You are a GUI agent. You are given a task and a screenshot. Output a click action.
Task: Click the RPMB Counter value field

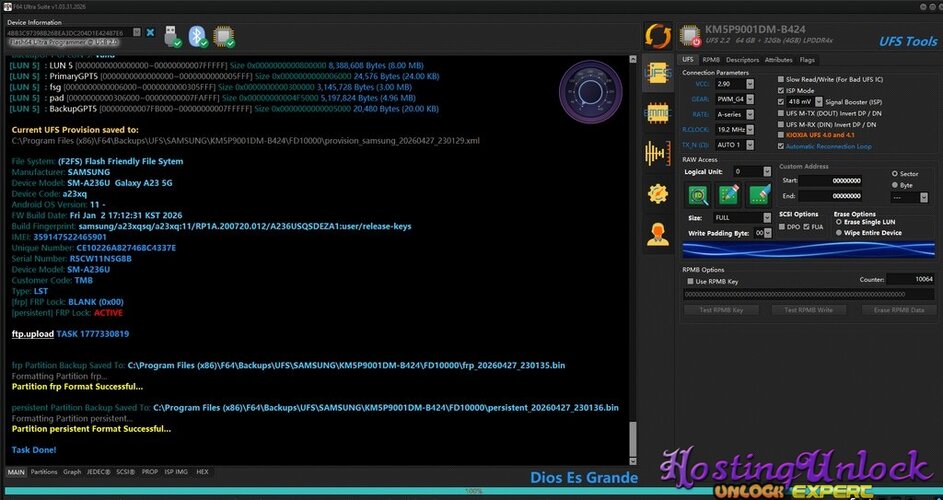[x=911, y=279]
